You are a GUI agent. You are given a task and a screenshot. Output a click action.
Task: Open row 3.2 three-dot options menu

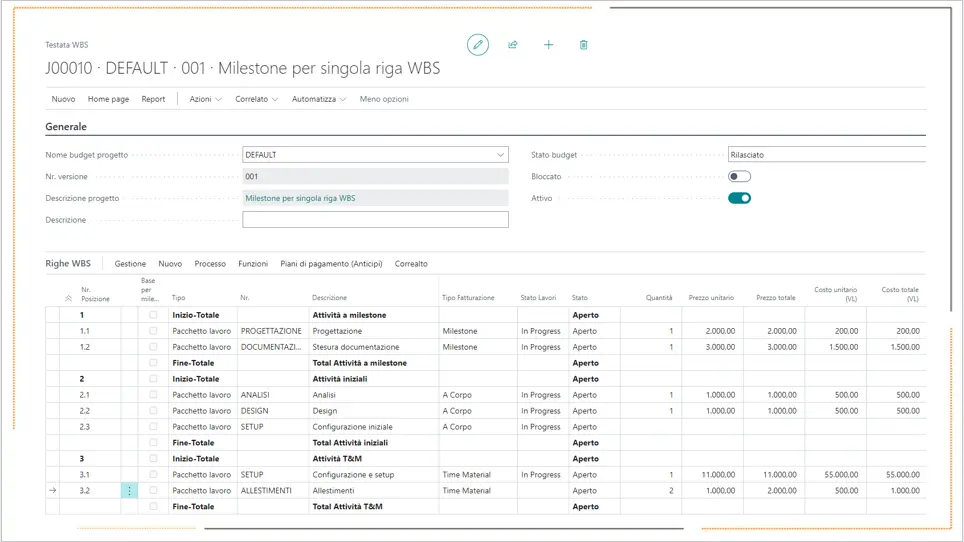129,490
